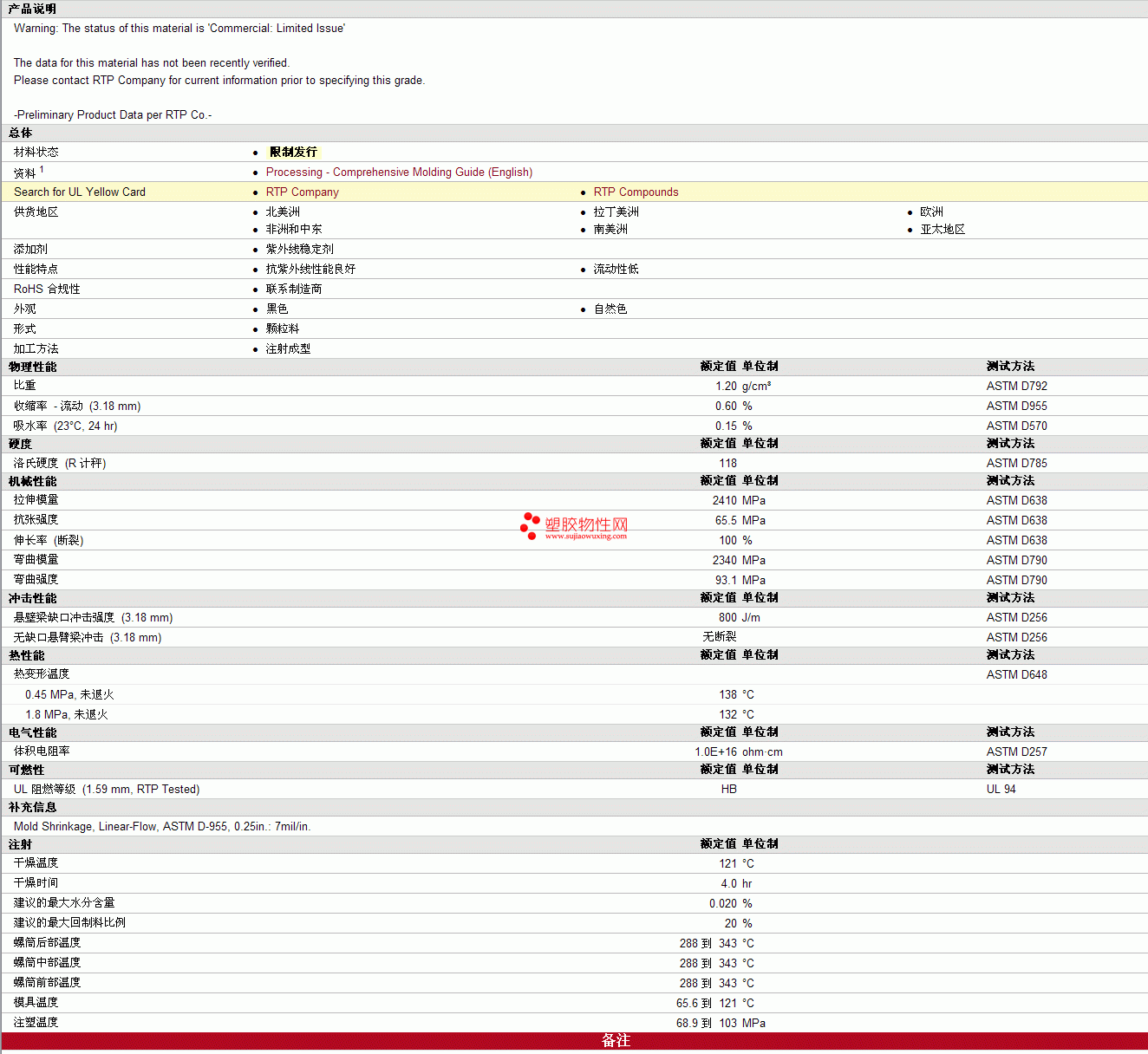The height and width of the screenshot is (1054, 1148).
Task: Click the 'Search for UL Yellow Card' label
Action: pyautogui.click(x=80, y=192)
